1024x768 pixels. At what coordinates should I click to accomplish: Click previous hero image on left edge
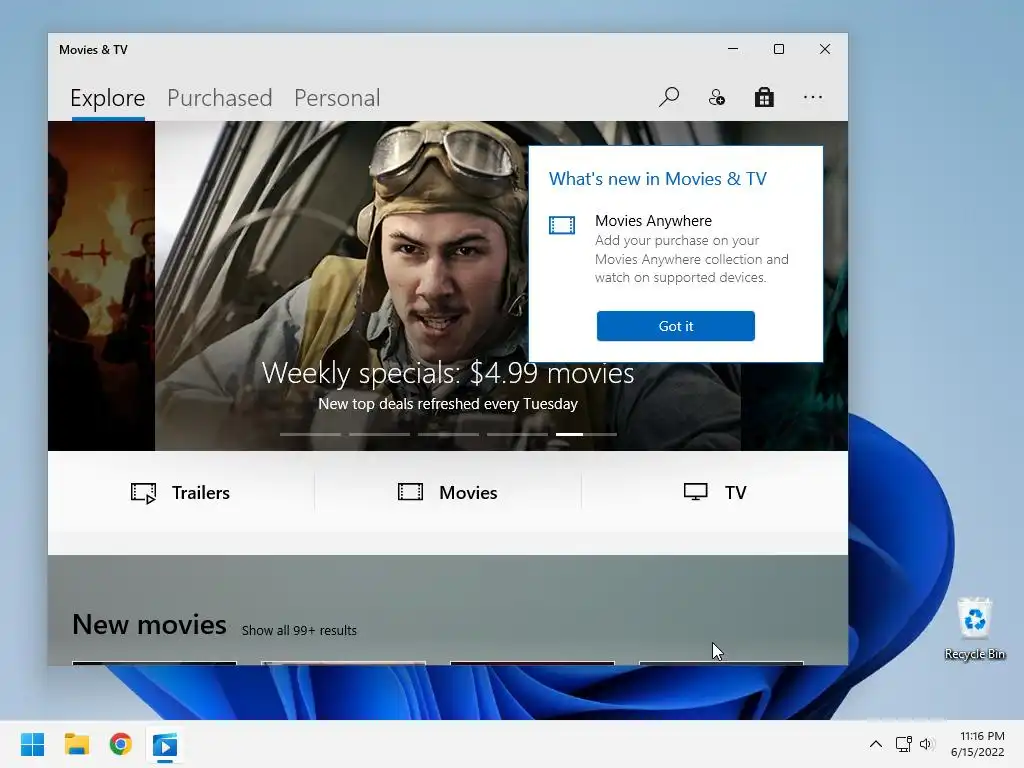101,286
